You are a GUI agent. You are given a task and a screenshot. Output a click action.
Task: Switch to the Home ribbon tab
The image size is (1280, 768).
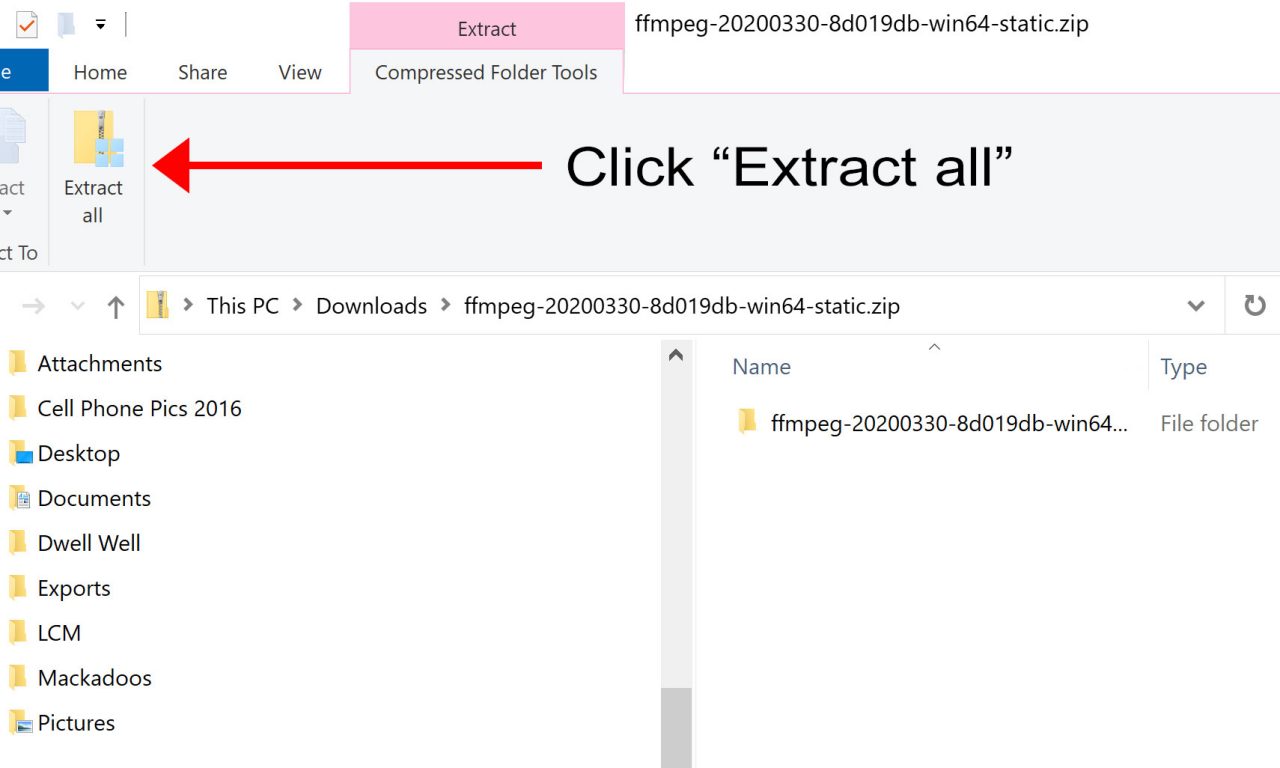click(x=100, y=73)
